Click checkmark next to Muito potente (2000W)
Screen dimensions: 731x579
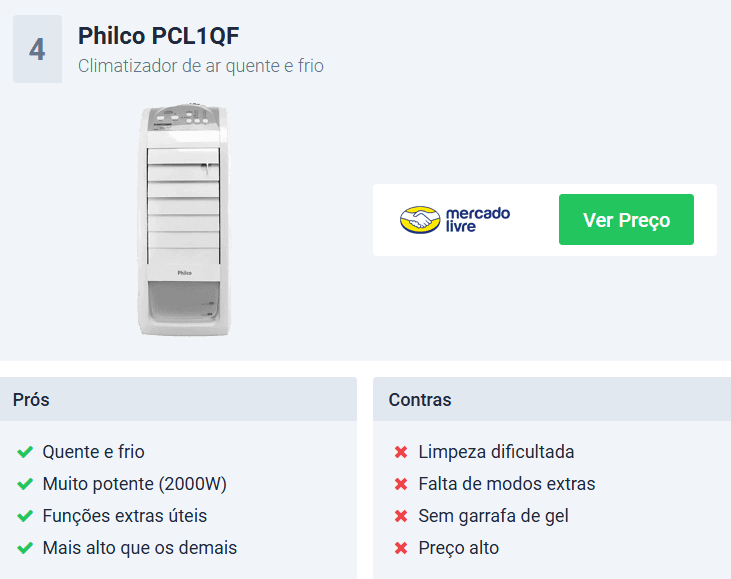coord(25,484)
